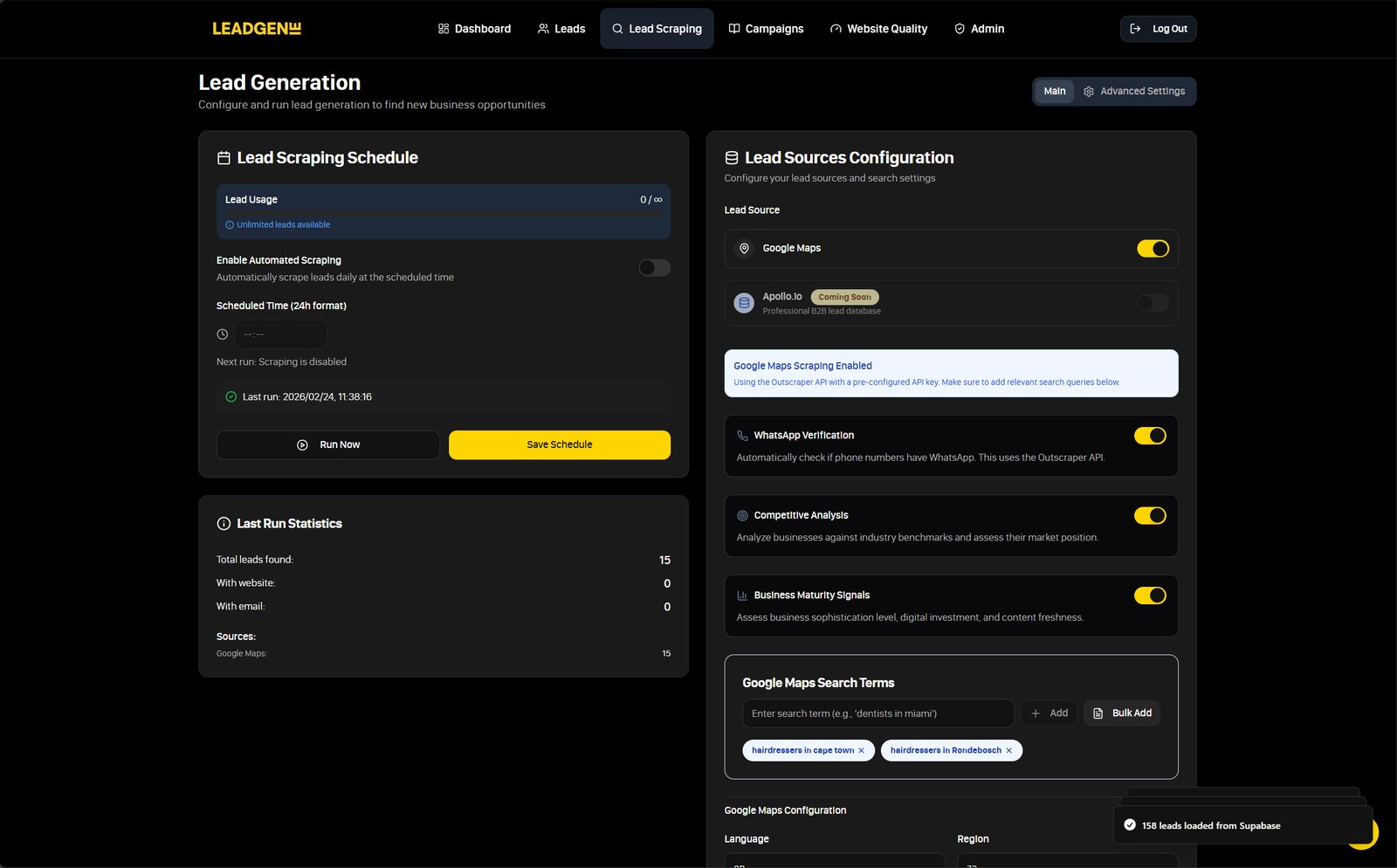Toggle the Apollo.io source switch

pyautogui.click(x=1153, y=303)
